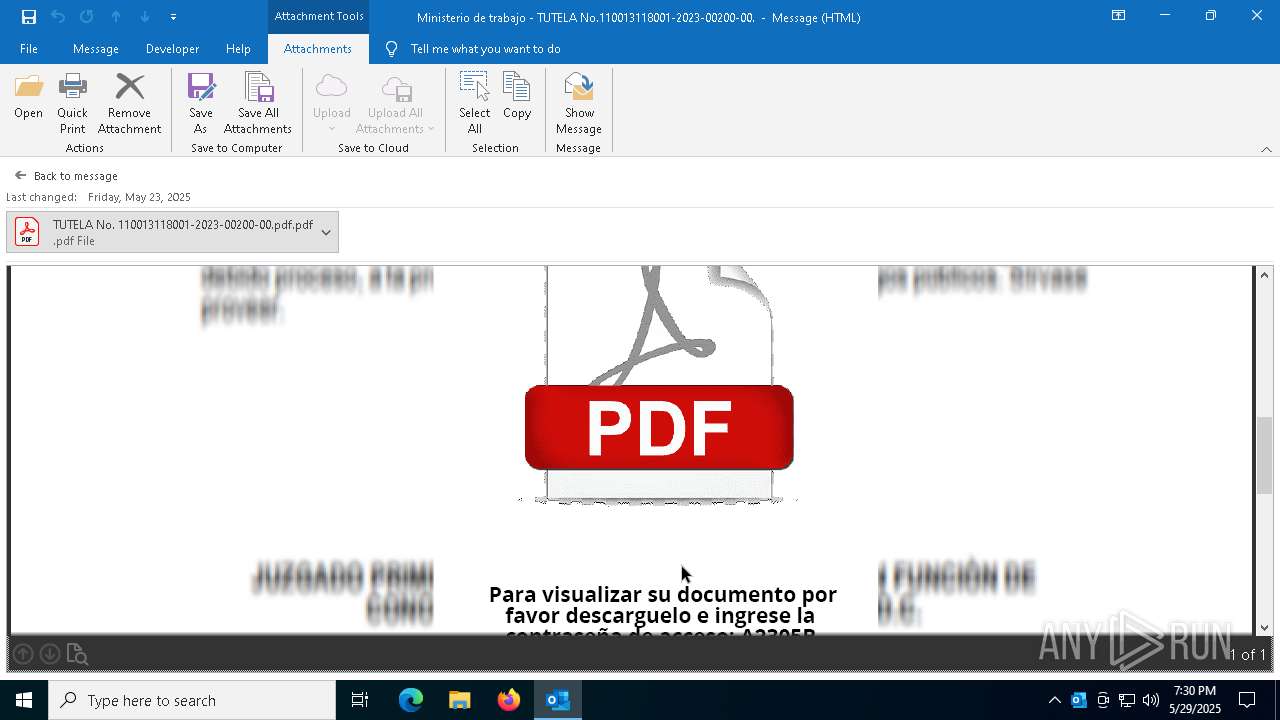Launch Microsoft Edge from the taskbar
The width and height of the screenshot is (1280, 720).
pyautogui.click(x=411, y=700)
